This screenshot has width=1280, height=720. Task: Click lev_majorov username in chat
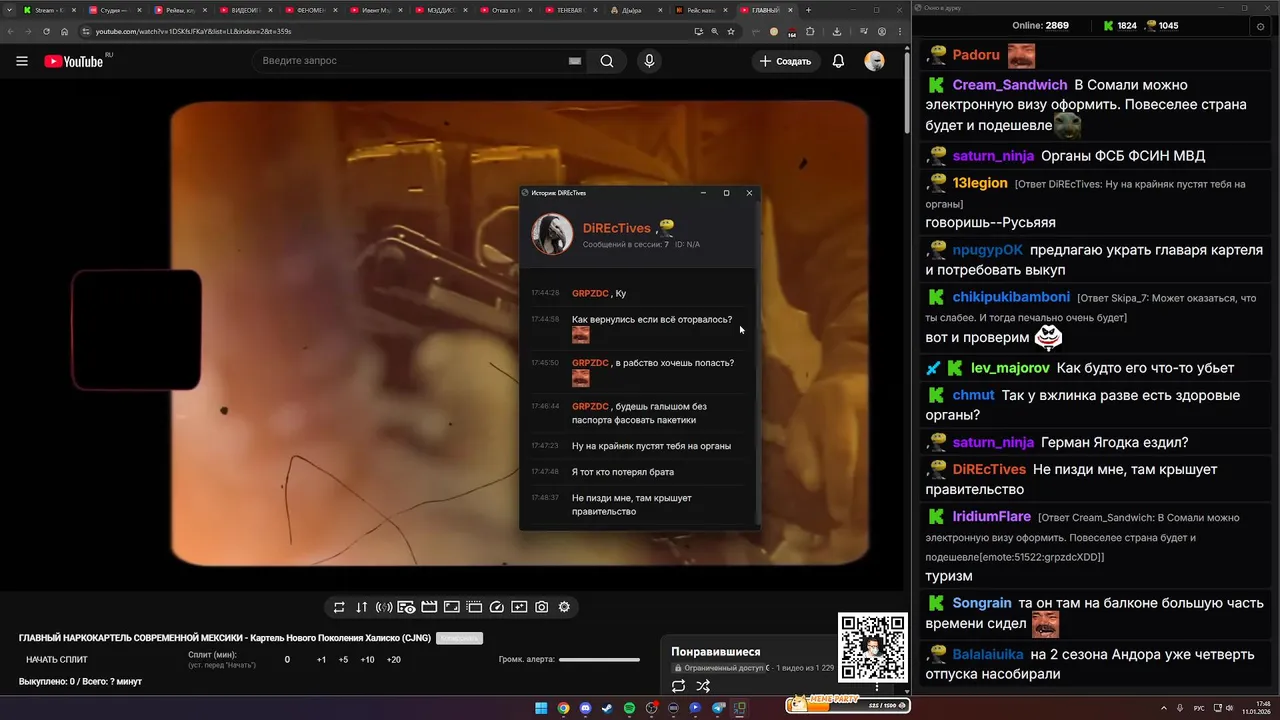(x=1011, y=368)
